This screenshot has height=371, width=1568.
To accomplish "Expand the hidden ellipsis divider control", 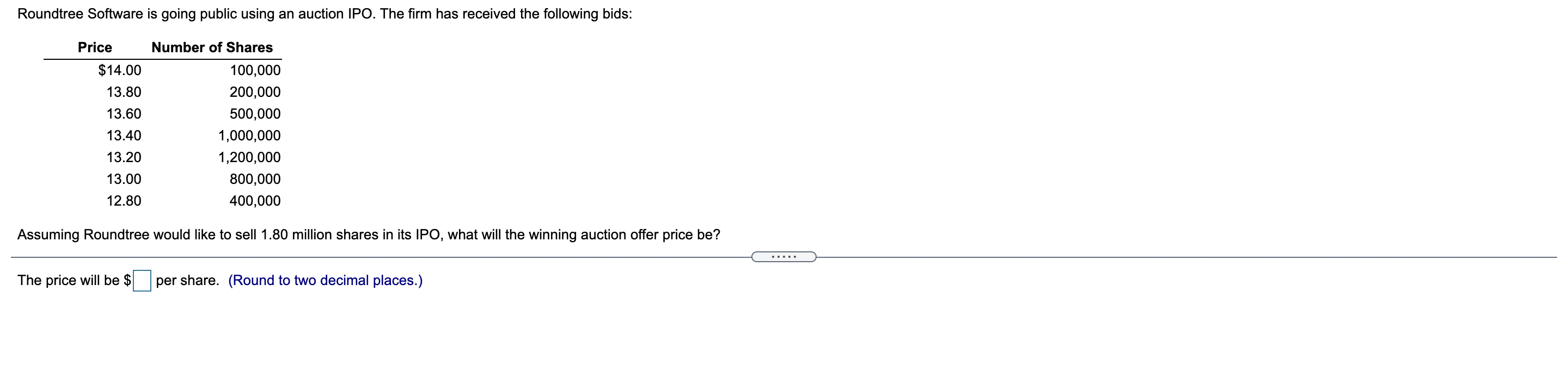I will click(x=785, y=257).
